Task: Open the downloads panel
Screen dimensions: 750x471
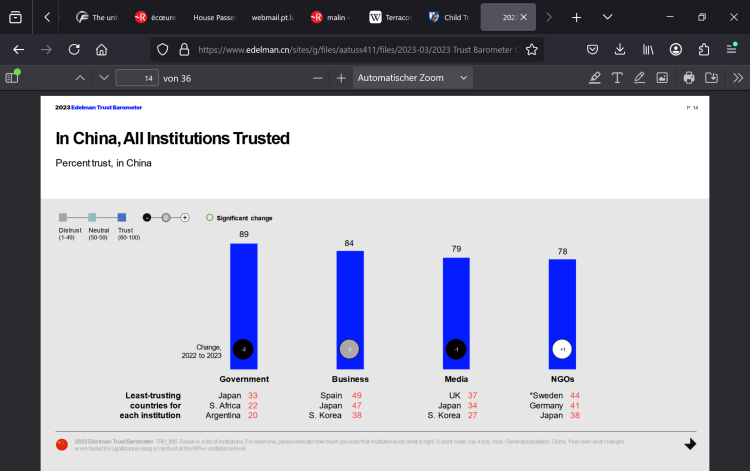Action: click(x=620, y=49)
